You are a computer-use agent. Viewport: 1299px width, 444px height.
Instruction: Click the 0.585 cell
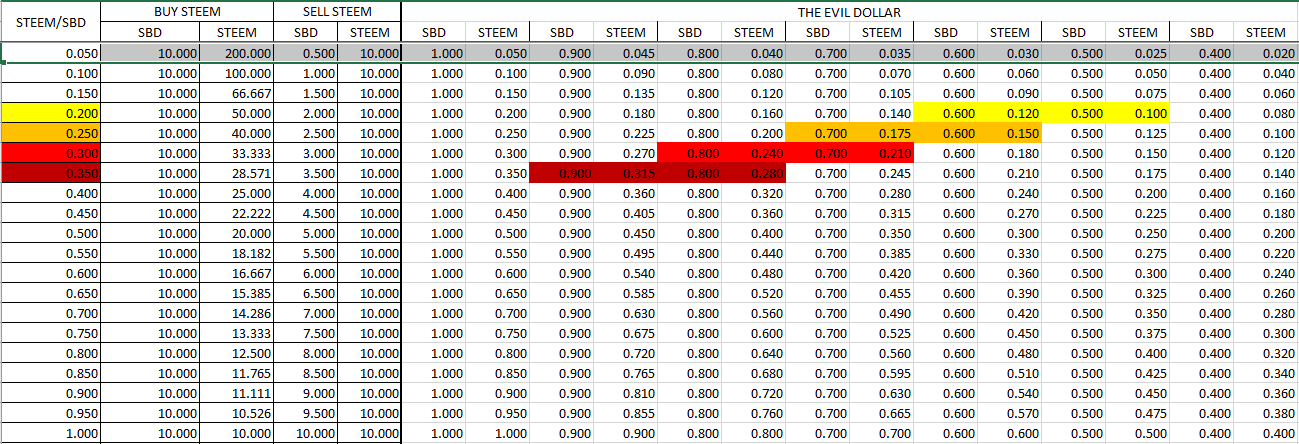[626, 293]
